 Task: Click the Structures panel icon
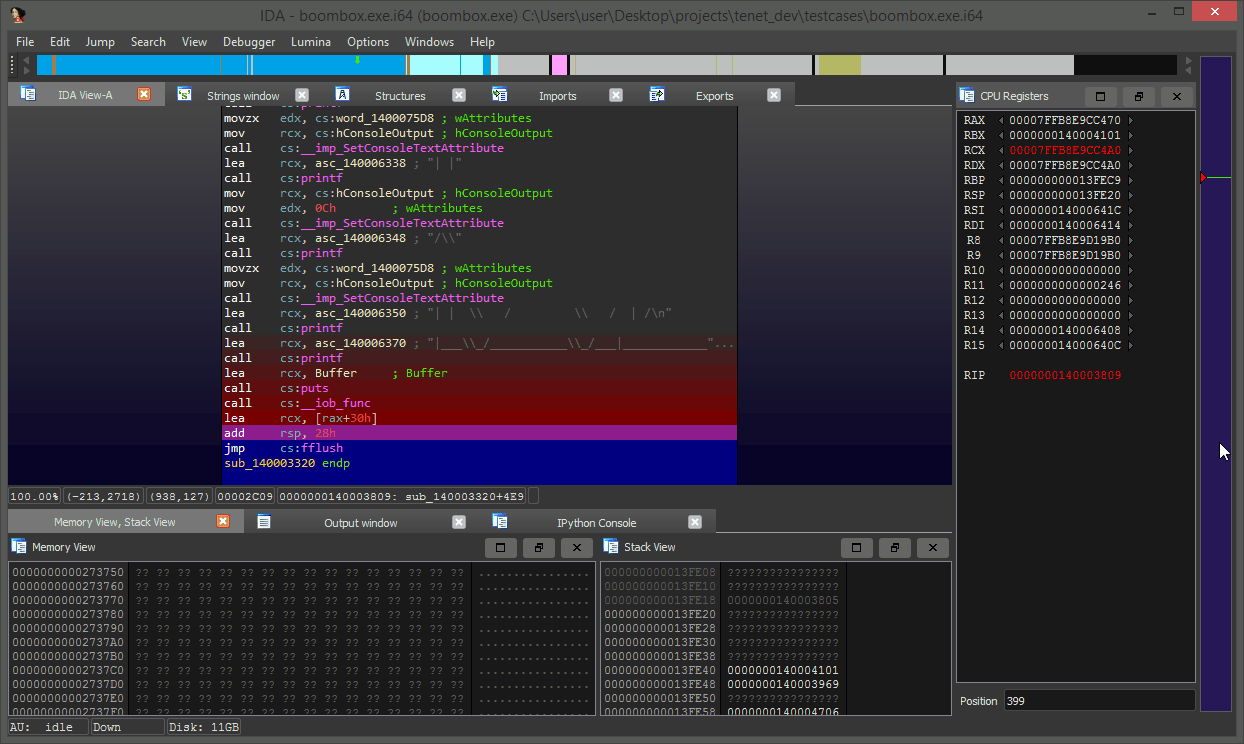click(342, 94)
